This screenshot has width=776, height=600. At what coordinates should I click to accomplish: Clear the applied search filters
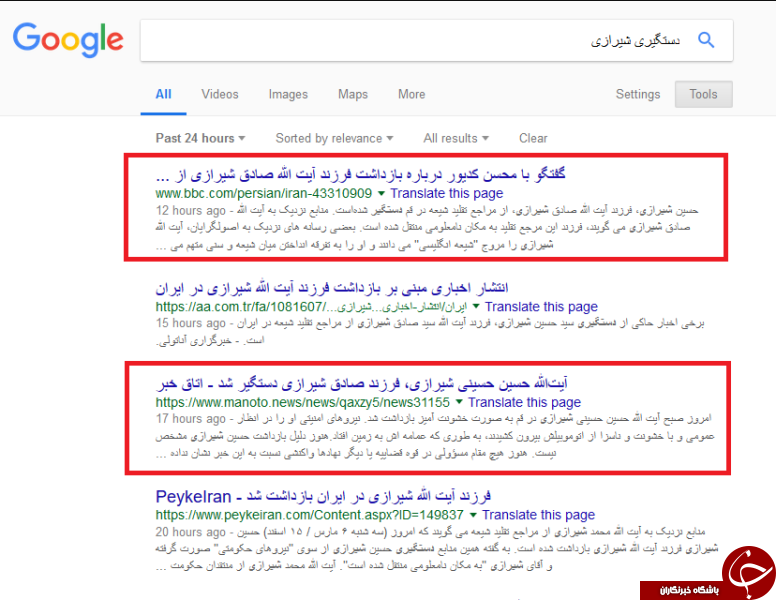pos(533,138)
